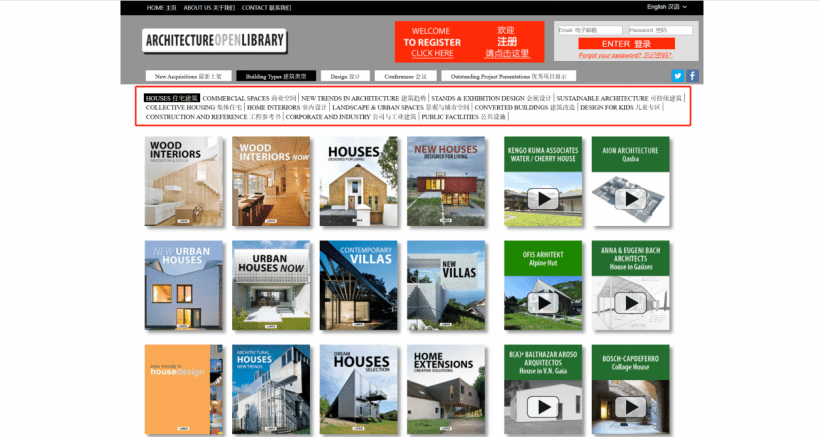820x437 pixels.
Task: Expand the English language dropdown
Action: coord(666,7)
